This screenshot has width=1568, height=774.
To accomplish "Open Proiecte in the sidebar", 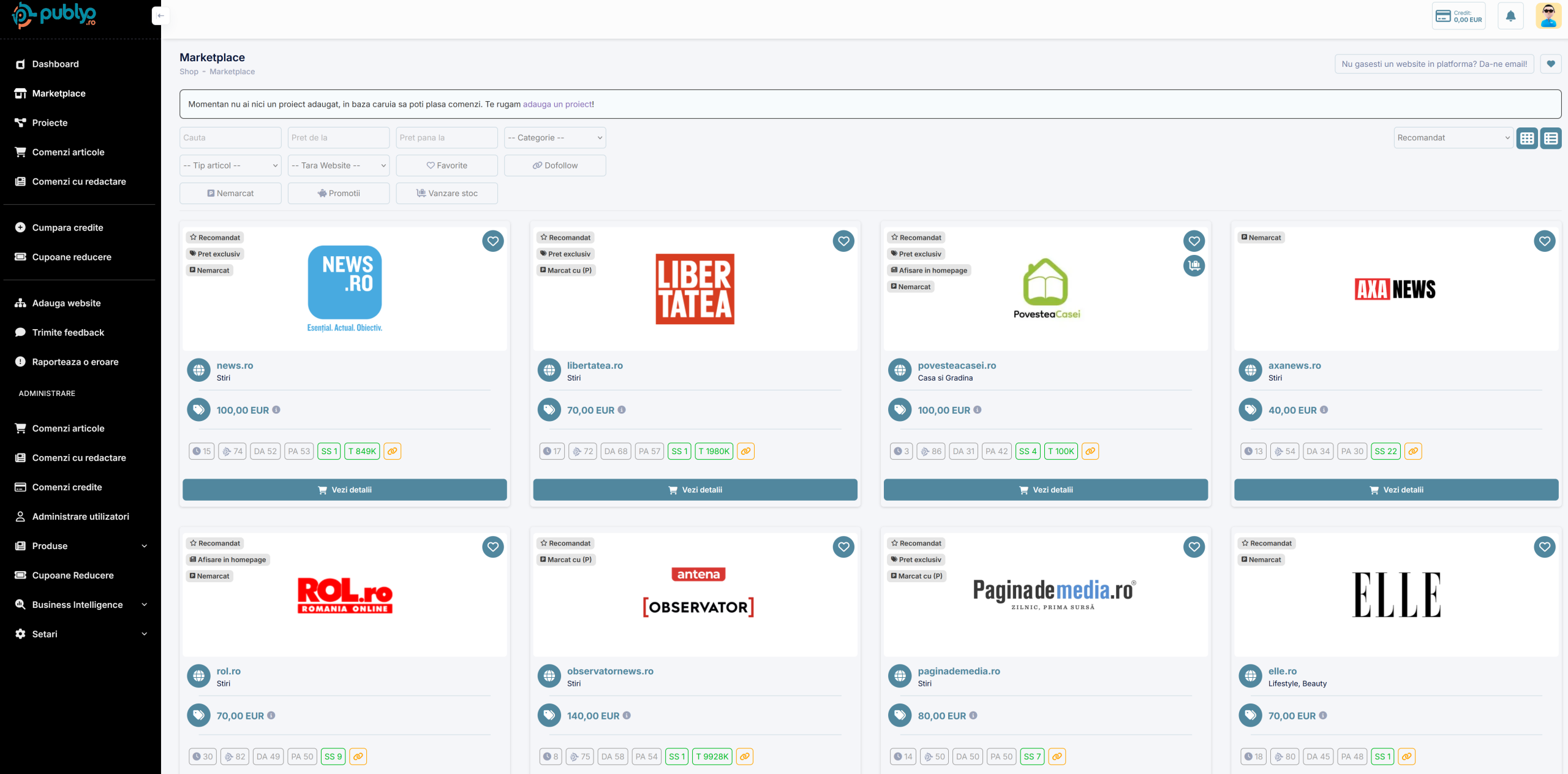I will point(50,123).
